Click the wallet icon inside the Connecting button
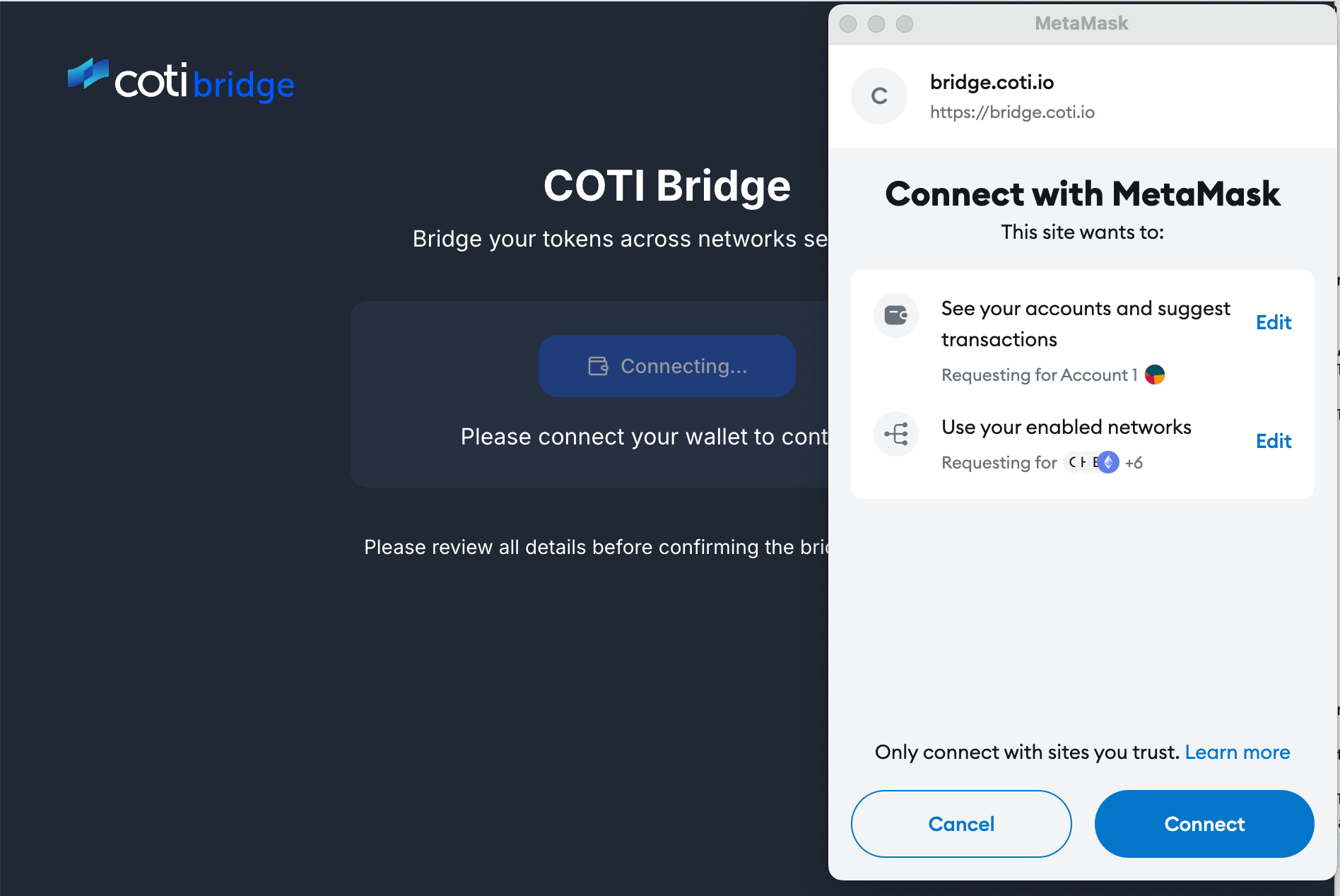1340x896 pixels. 598,366
